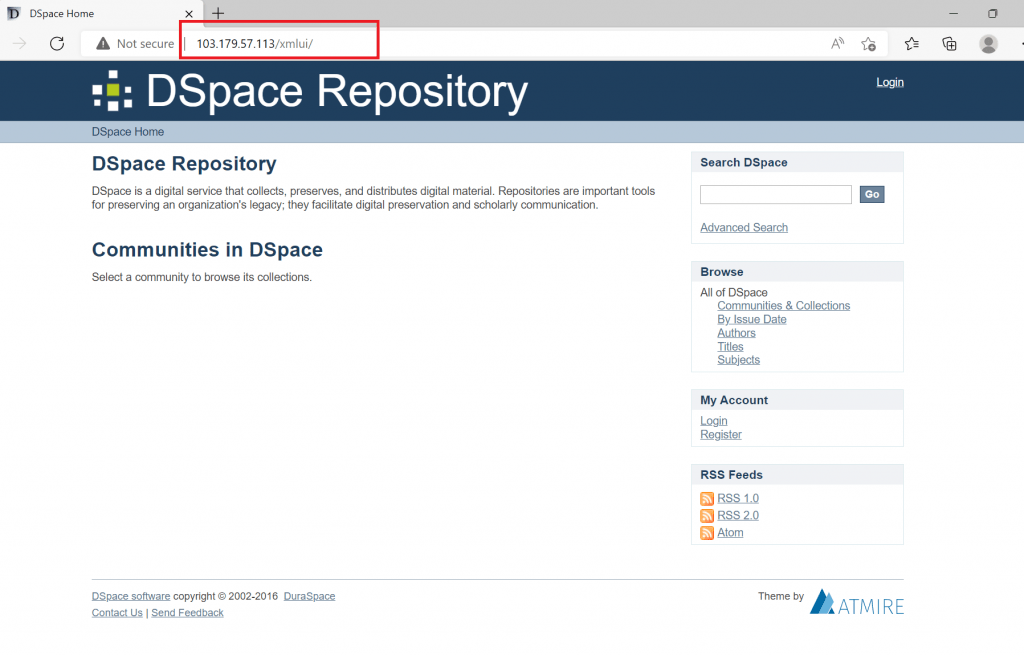Click inside the Search DSpace input field

coord(775,194)
